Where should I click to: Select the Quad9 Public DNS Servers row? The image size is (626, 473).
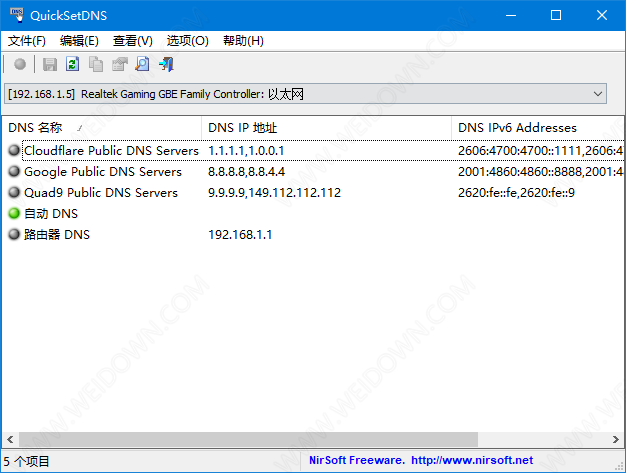pyautogui.click(x=313, y=192)
